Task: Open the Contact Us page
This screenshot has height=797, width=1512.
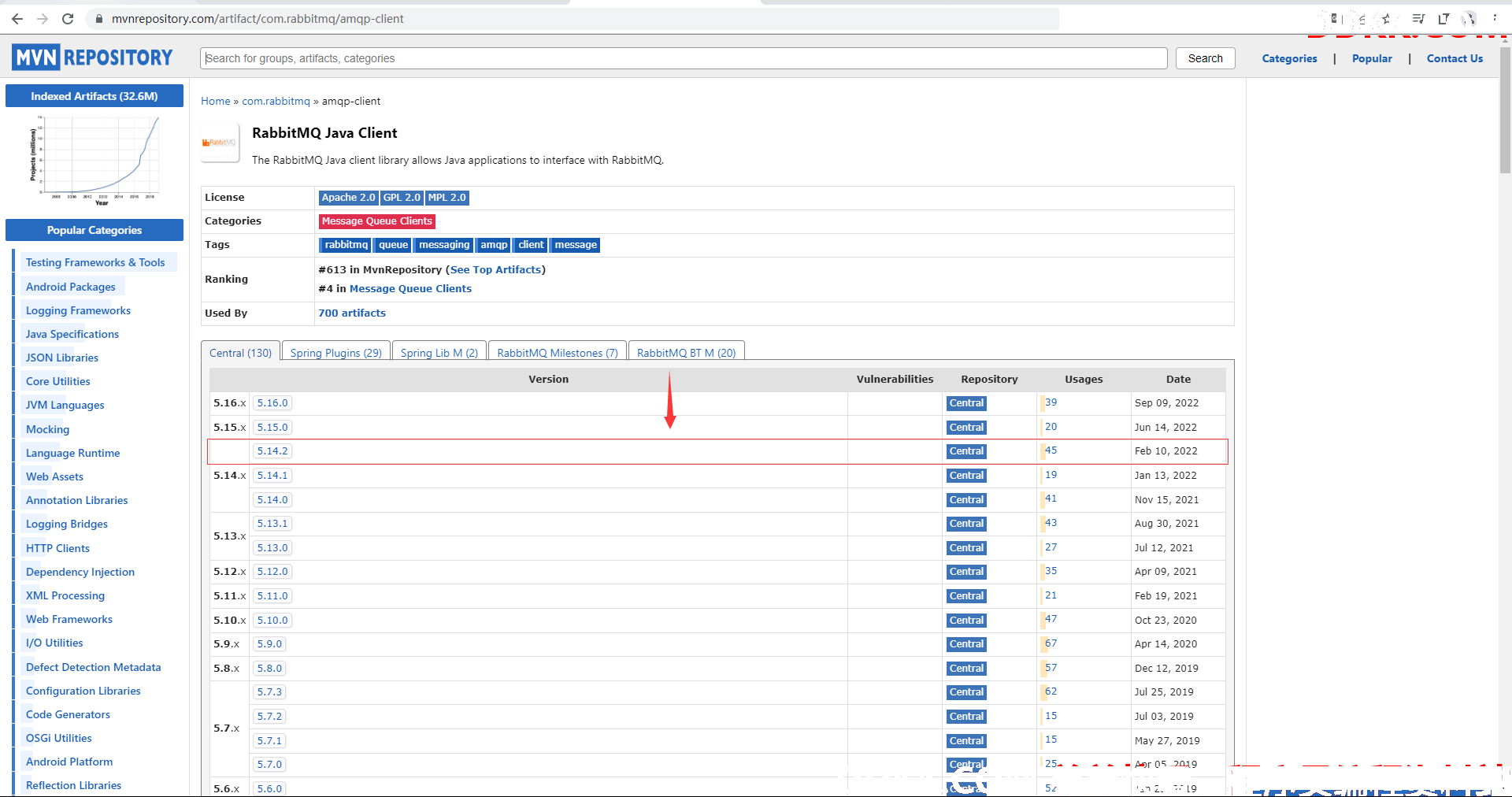Action: 1455,58
